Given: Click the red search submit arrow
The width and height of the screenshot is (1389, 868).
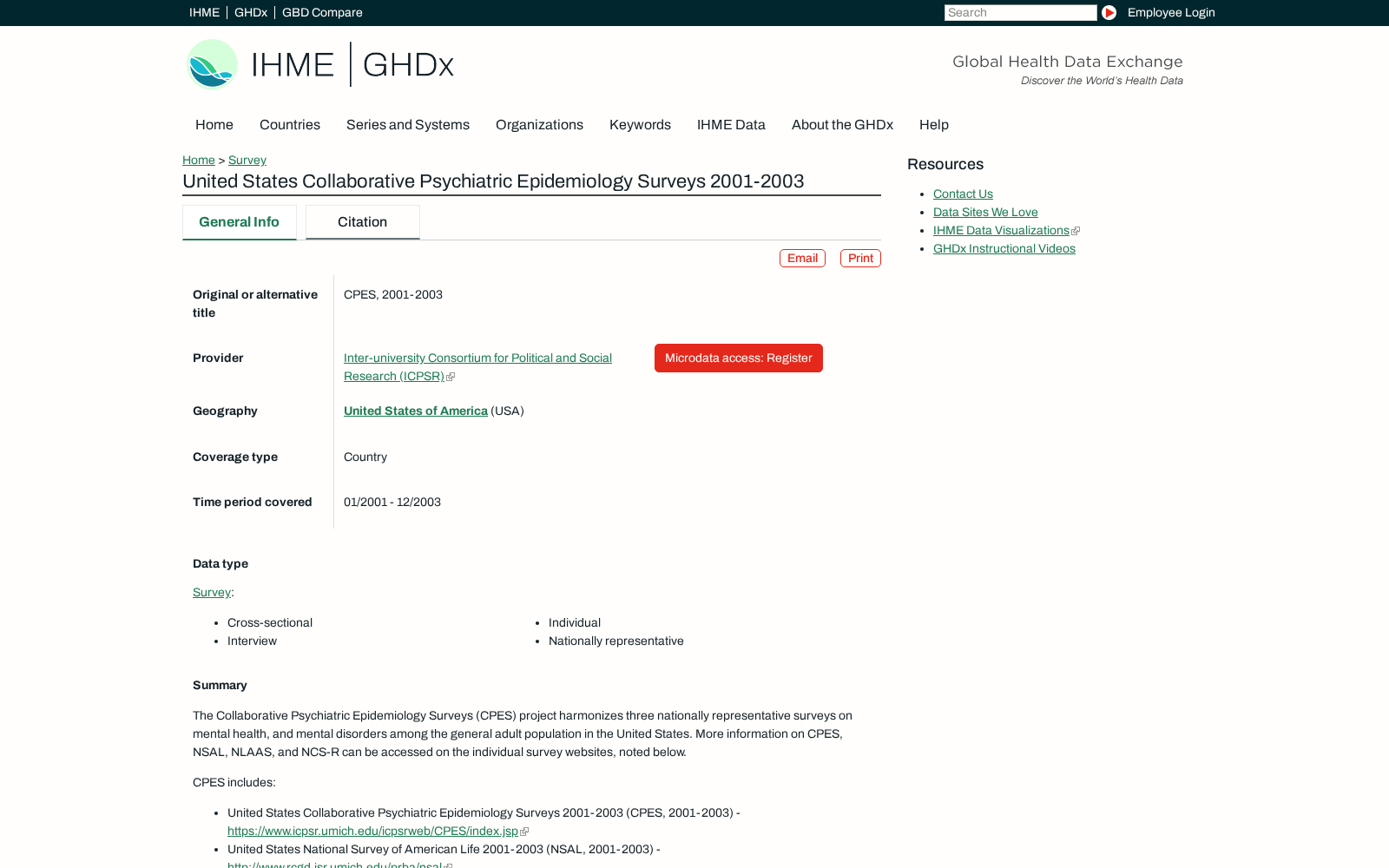Looking at the screenshot, I should [x=1109, y=12].
